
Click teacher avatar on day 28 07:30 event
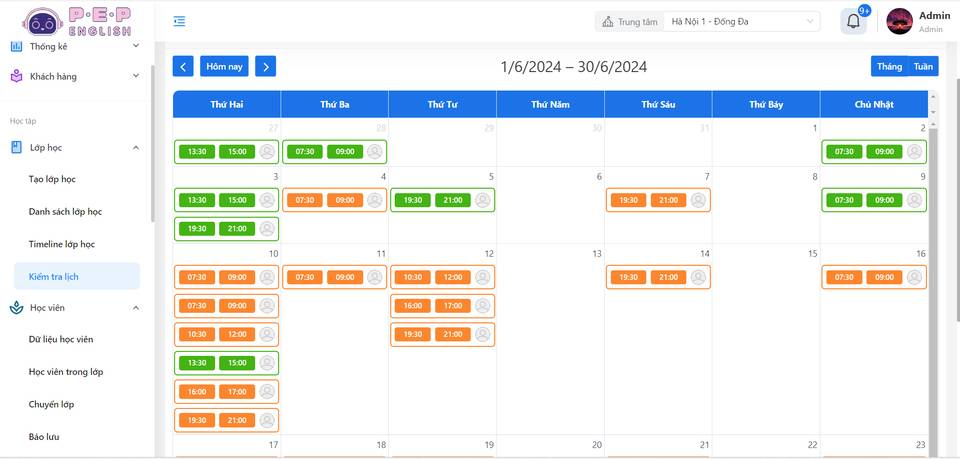pyautogui.click(x=375, y=152)
